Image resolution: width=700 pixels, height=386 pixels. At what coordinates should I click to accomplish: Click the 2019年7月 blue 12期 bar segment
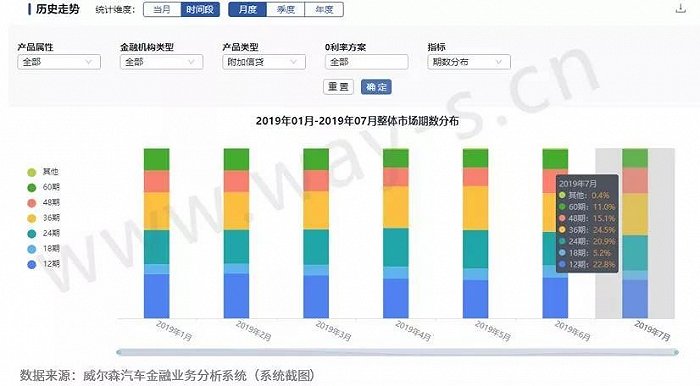click(635, 299)
